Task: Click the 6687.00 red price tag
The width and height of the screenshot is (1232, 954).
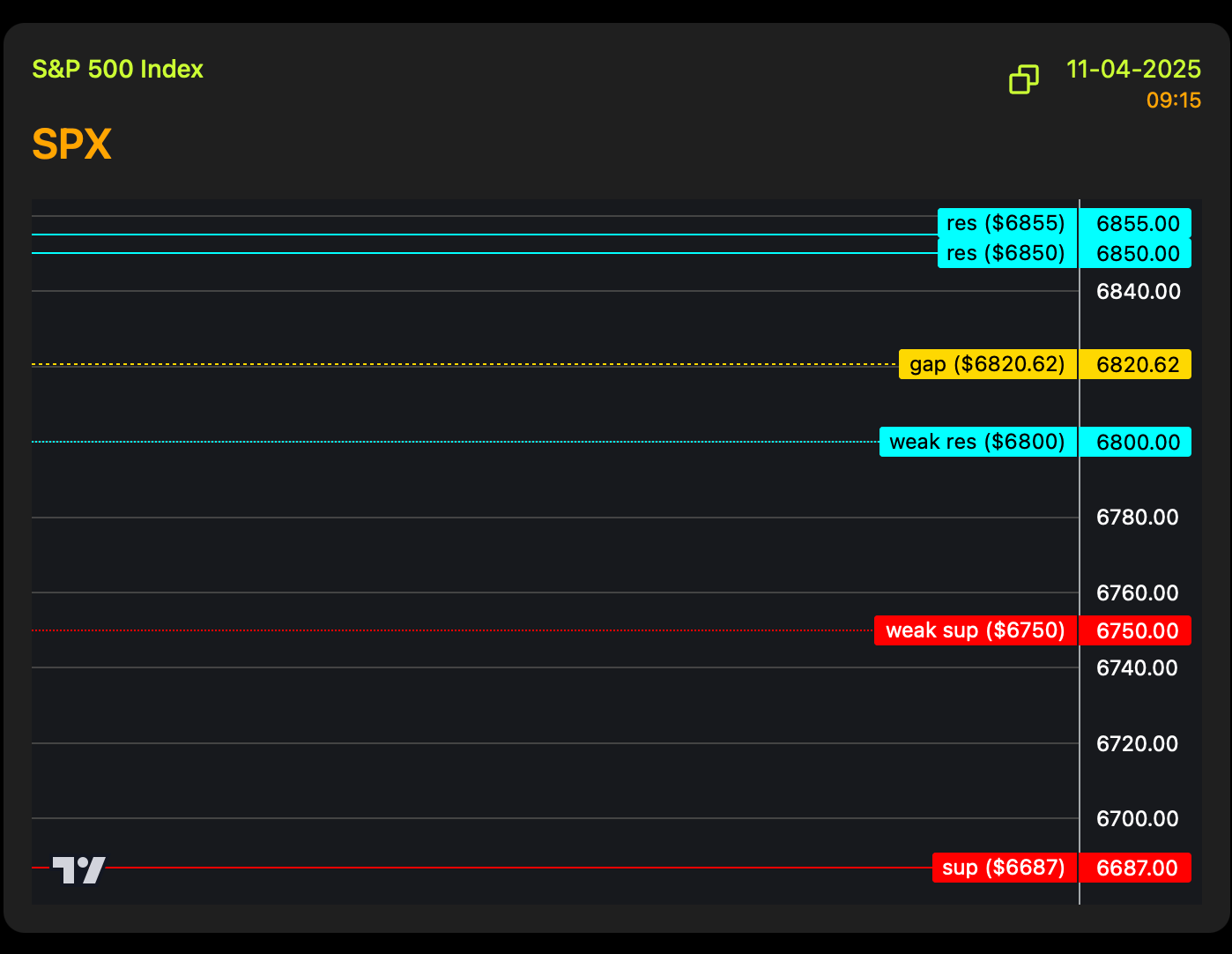Action: (1137, 868)
